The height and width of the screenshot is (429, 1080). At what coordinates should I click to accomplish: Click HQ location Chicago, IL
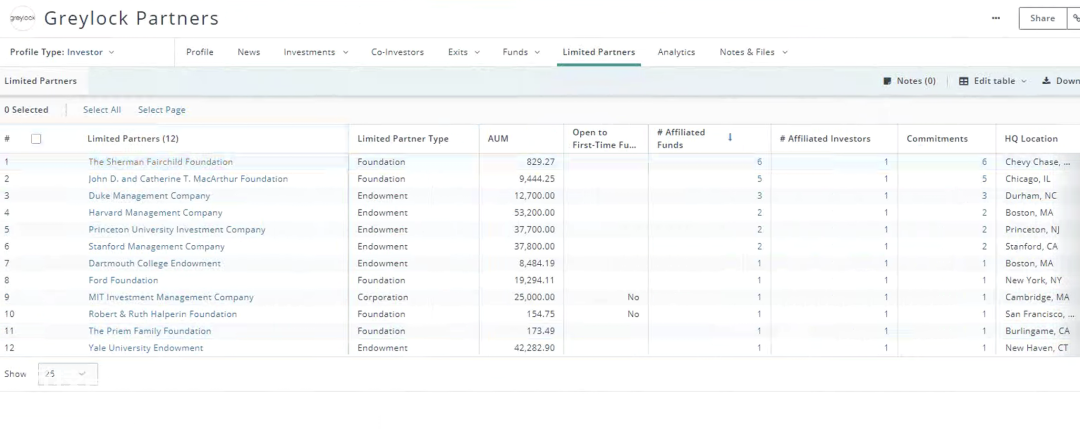coord(1028,179)
